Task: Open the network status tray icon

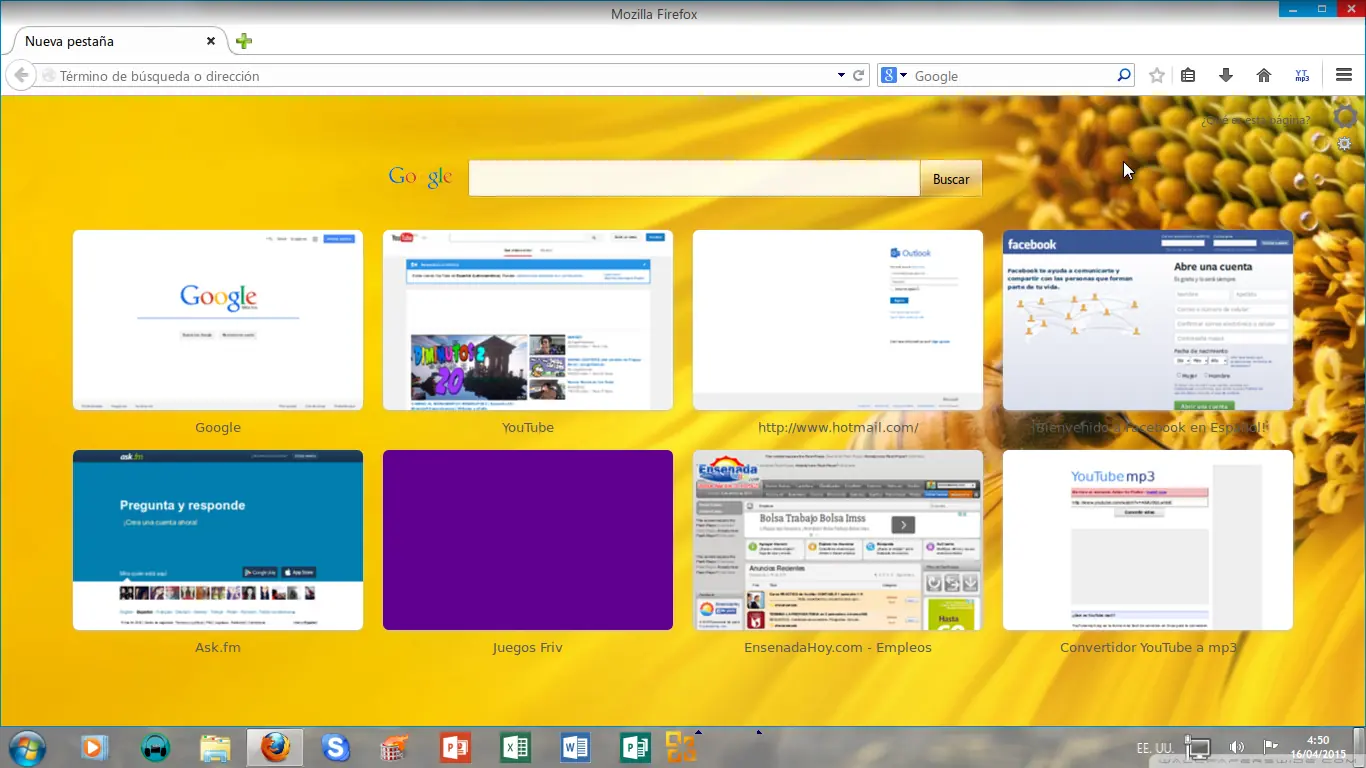Action: tap(1198, 748)
